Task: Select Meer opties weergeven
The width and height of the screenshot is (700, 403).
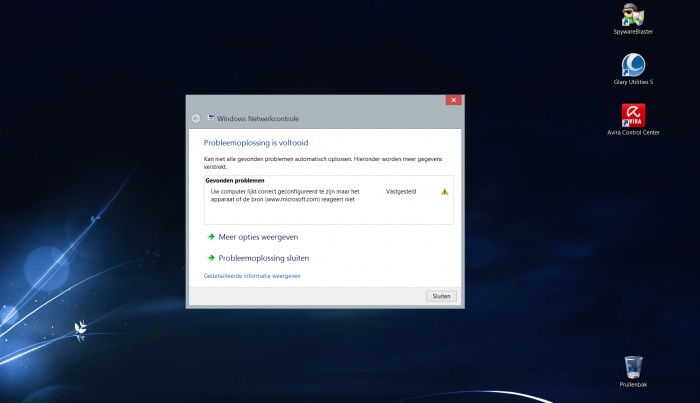Action: (x=258, y=237)
